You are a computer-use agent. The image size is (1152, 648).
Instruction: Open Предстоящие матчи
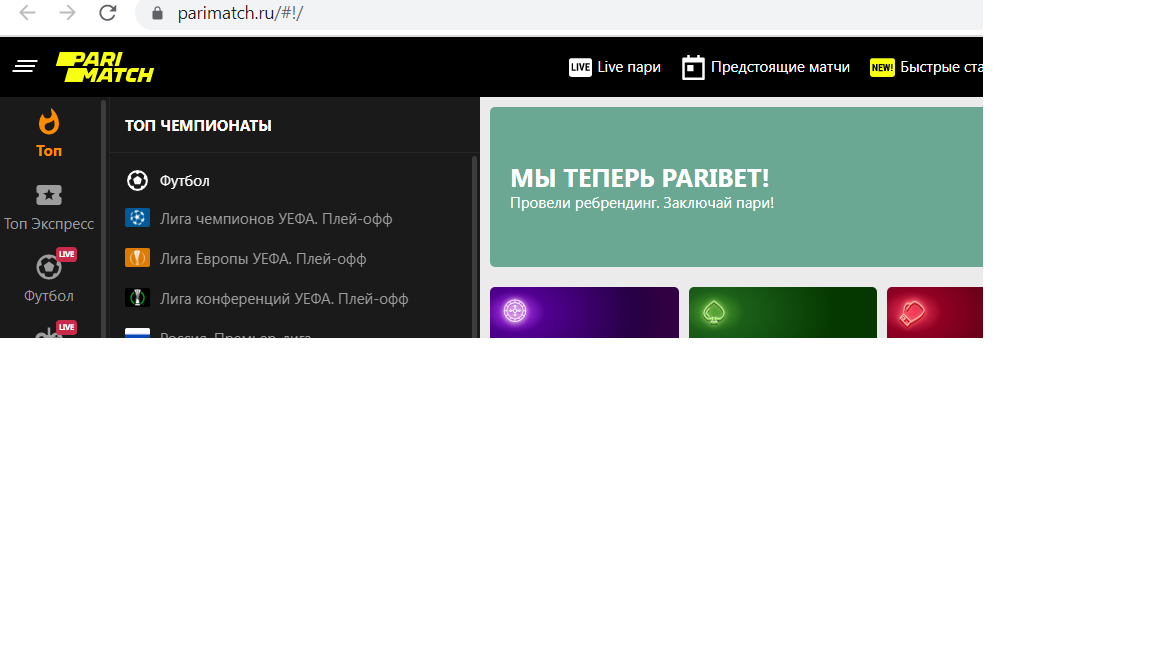pos(766,67)
